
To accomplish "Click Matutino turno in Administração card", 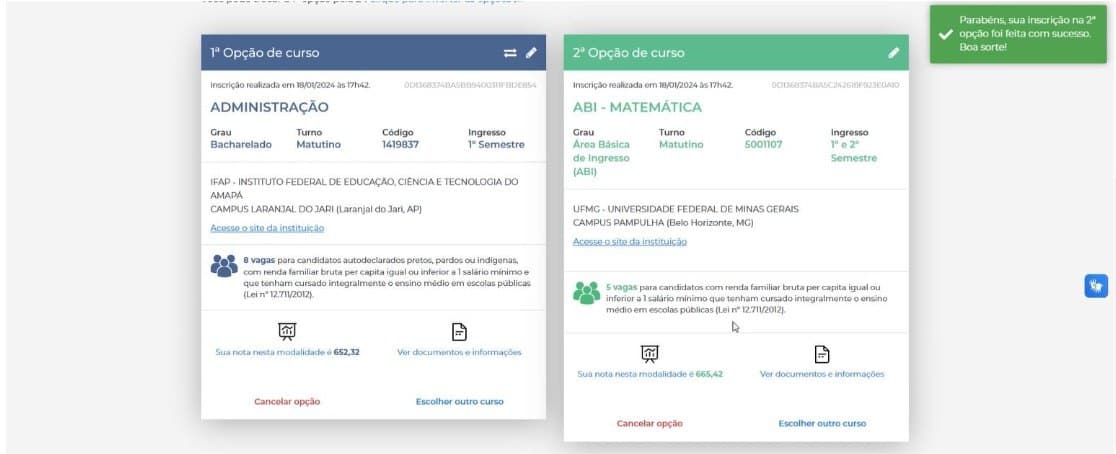I will [318, 144].
